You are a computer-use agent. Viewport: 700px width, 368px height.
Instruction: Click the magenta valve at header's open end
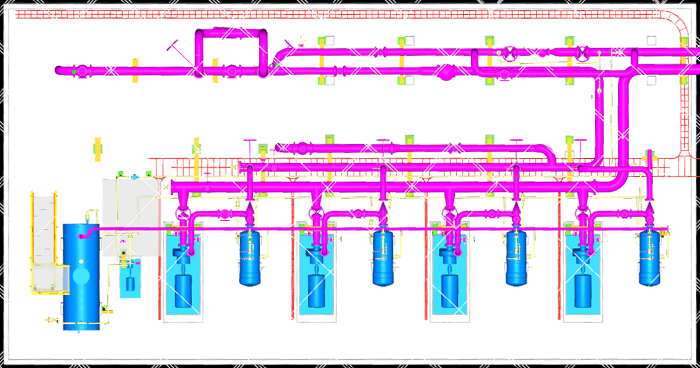click(82, 71)
